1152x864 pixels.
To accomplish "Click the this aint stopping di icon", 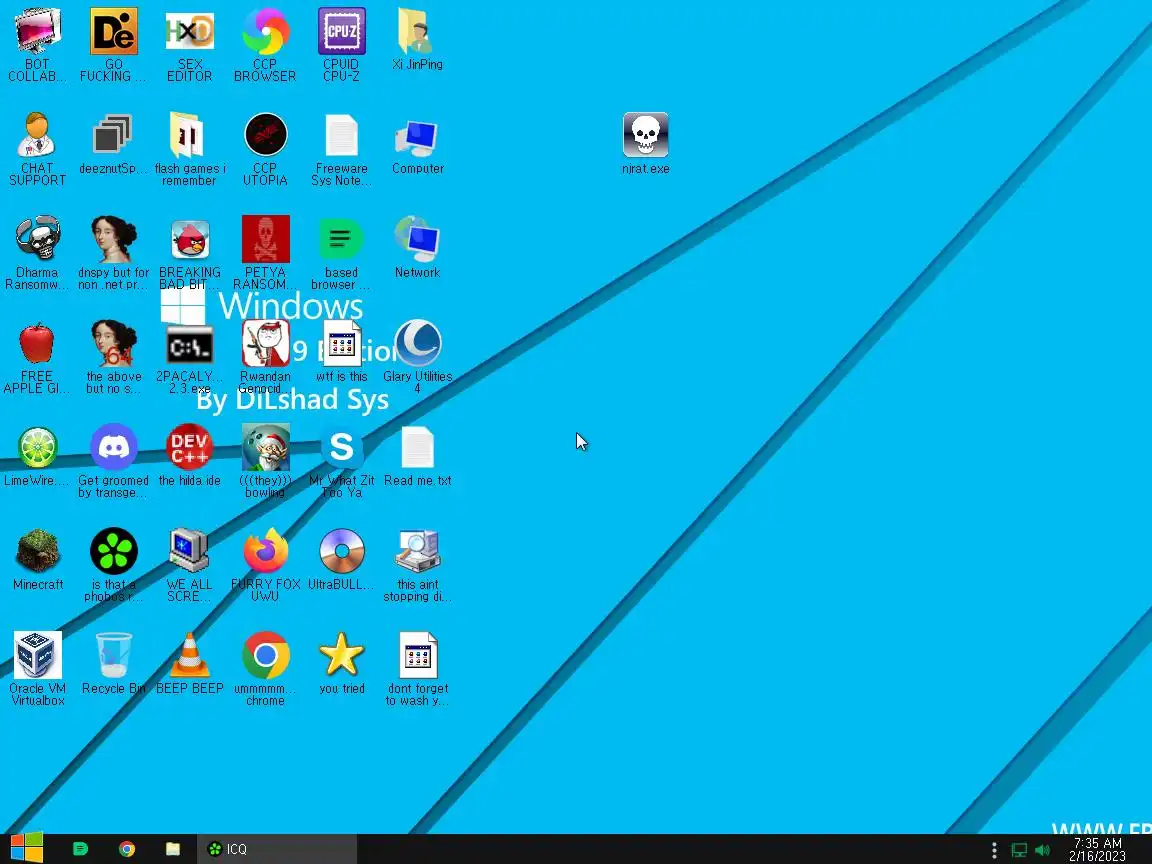I will click(x=417, y=551).
